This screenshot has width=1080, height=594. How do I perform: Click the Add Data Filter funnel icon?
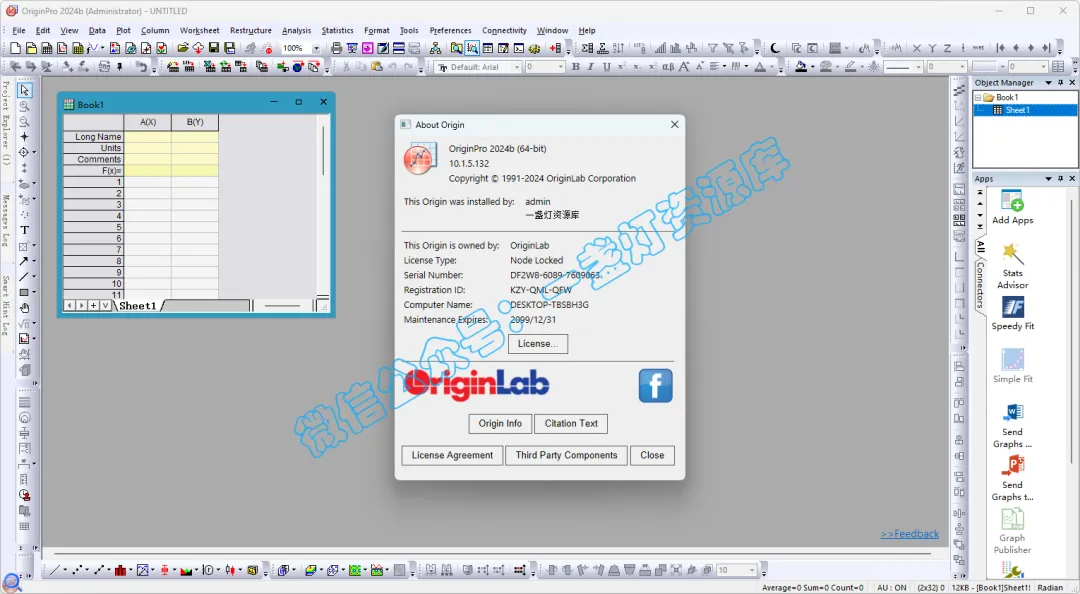click(x=713, y=48)
